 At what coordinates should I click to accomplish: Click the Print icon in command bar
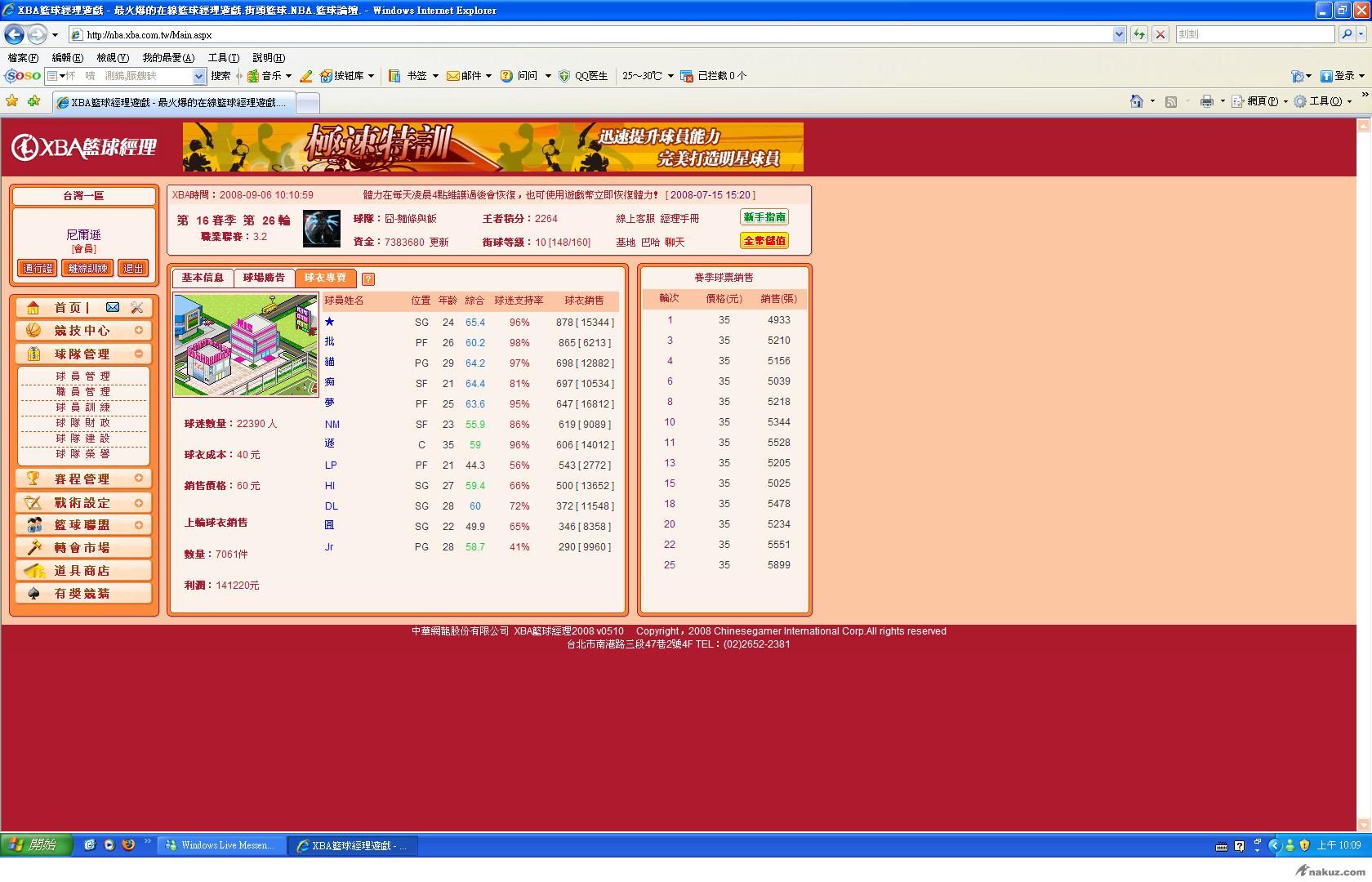pyautogui.click(x=1206, y=101)
